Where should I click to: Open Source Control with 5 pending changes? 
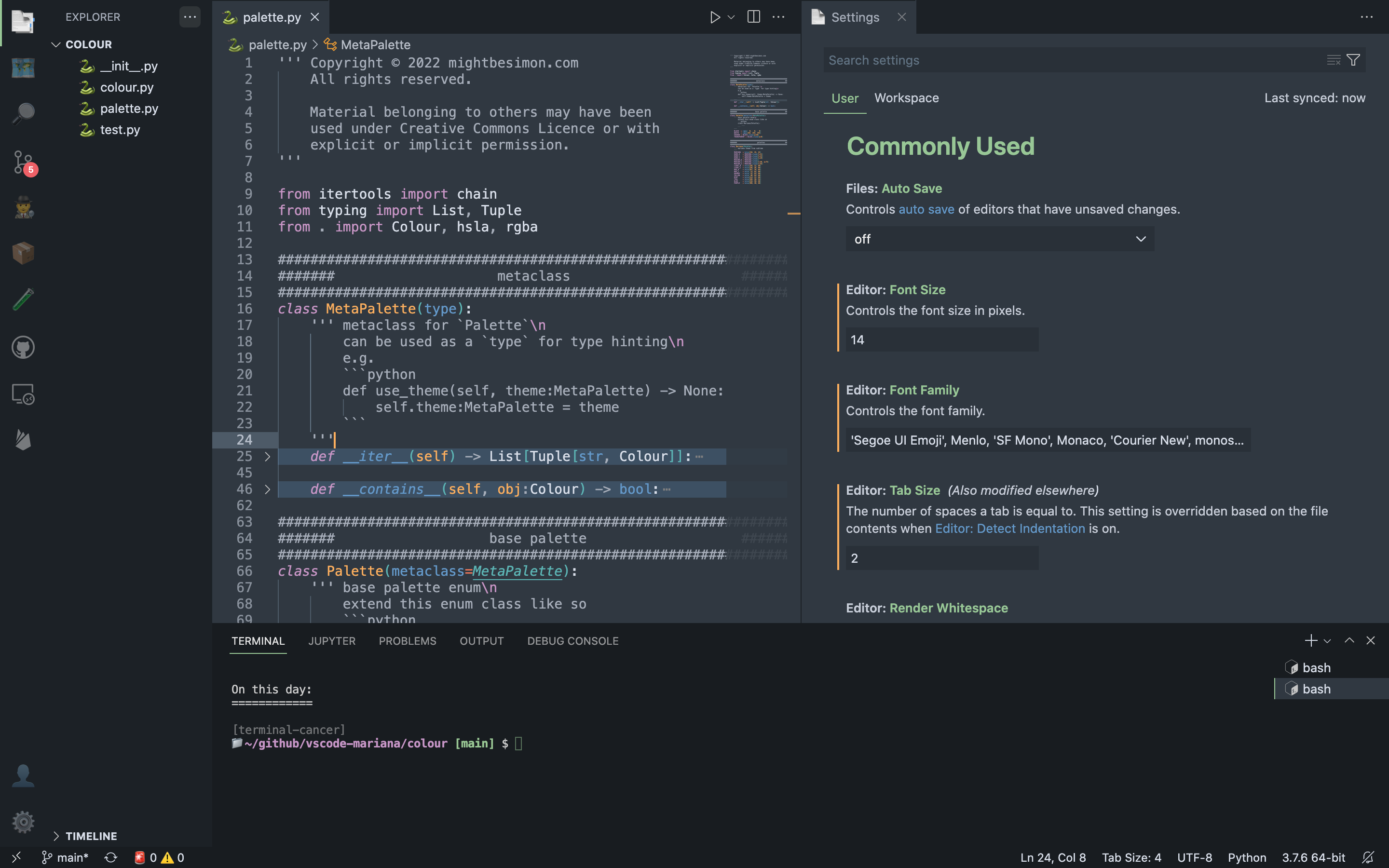[x=23, y=163]
